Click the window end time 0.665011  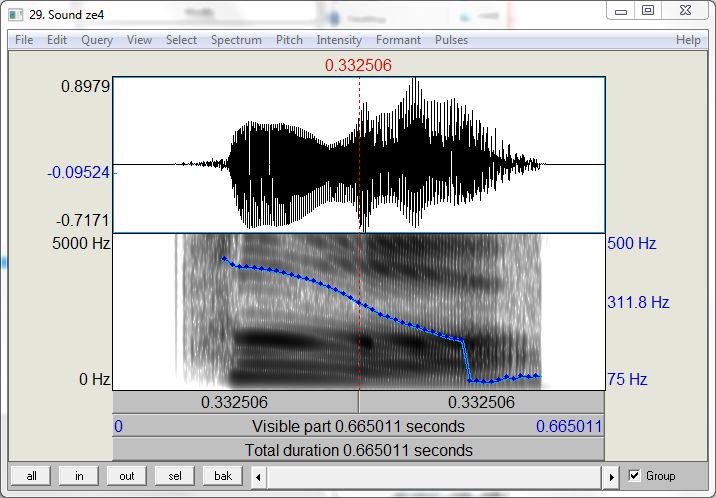pos(569,426)
